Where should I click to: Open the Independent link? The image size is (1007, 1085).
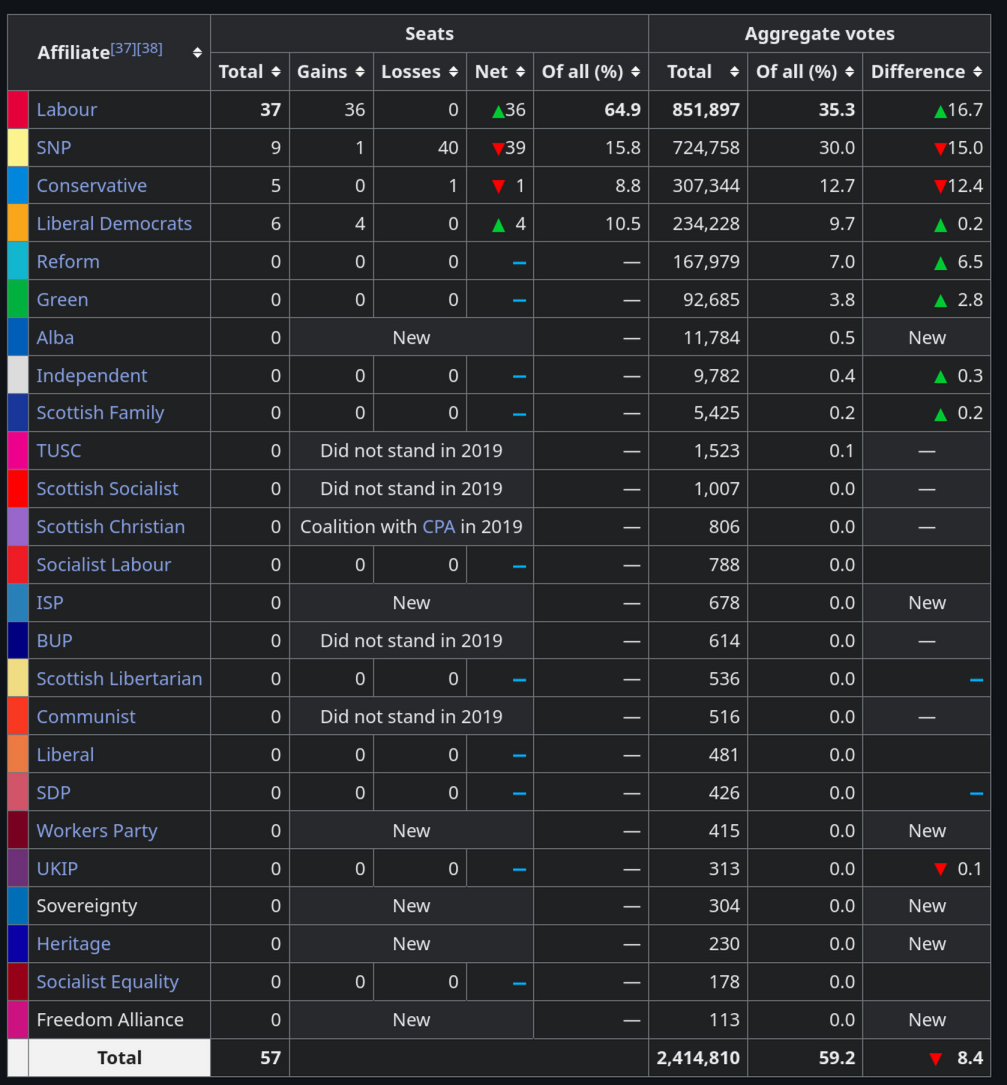91,376
